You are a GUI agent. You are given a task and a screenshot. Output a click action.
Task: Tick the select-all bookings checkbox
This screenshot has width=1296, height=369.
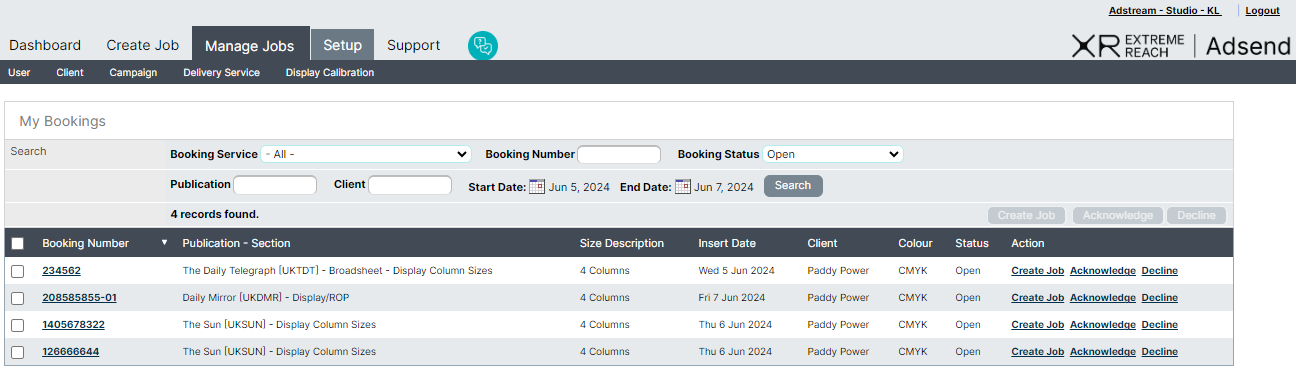tap(17, 243)
